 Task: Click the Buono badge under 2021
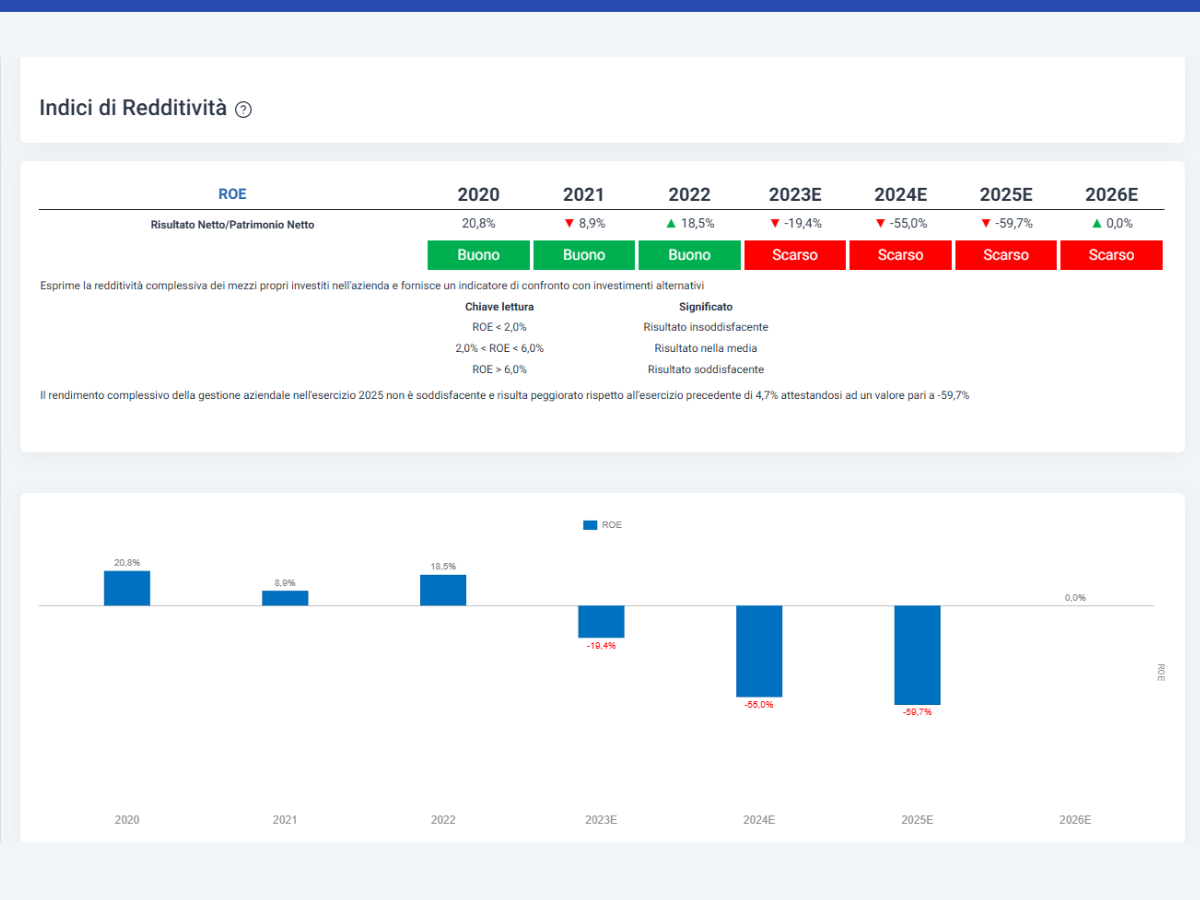(584, 255)
